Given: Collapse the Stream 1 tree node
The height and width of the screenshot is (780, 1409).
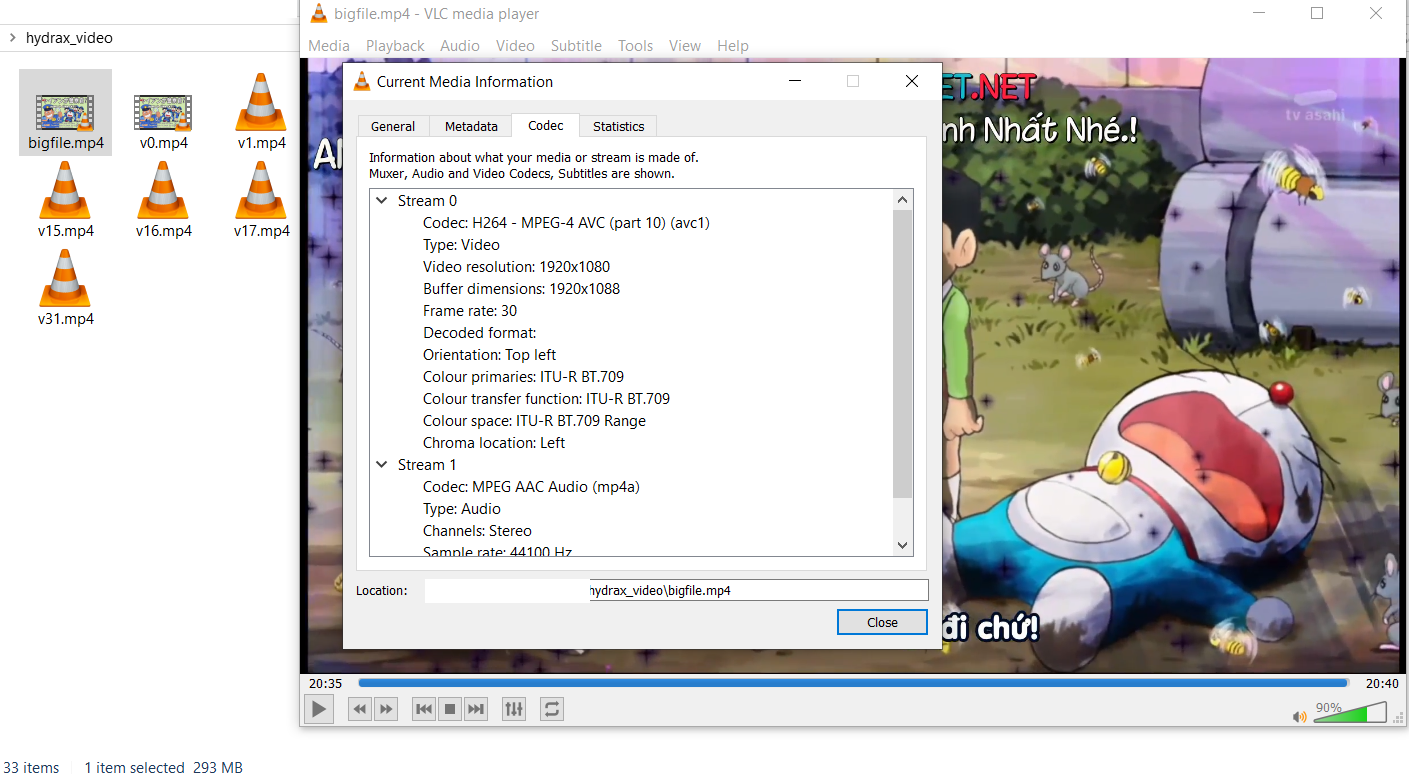Looking at the screenshot, I should [x=382, y=465].
